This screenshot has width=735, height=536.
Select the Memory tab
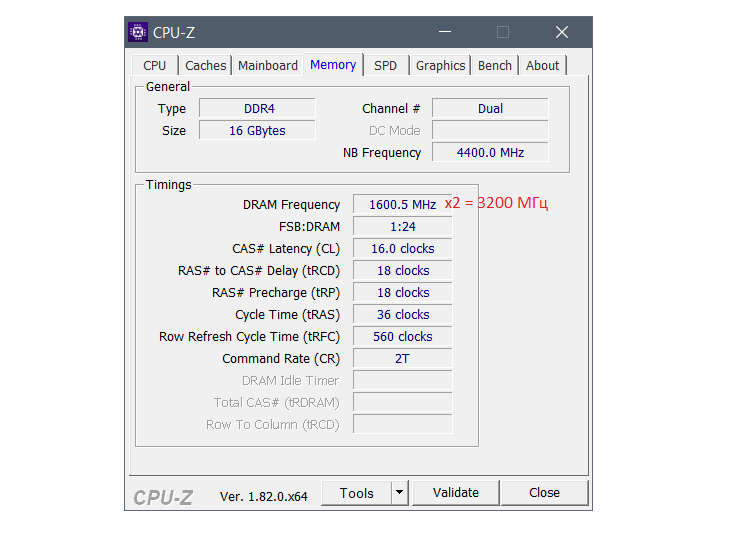tap(333, 64)
